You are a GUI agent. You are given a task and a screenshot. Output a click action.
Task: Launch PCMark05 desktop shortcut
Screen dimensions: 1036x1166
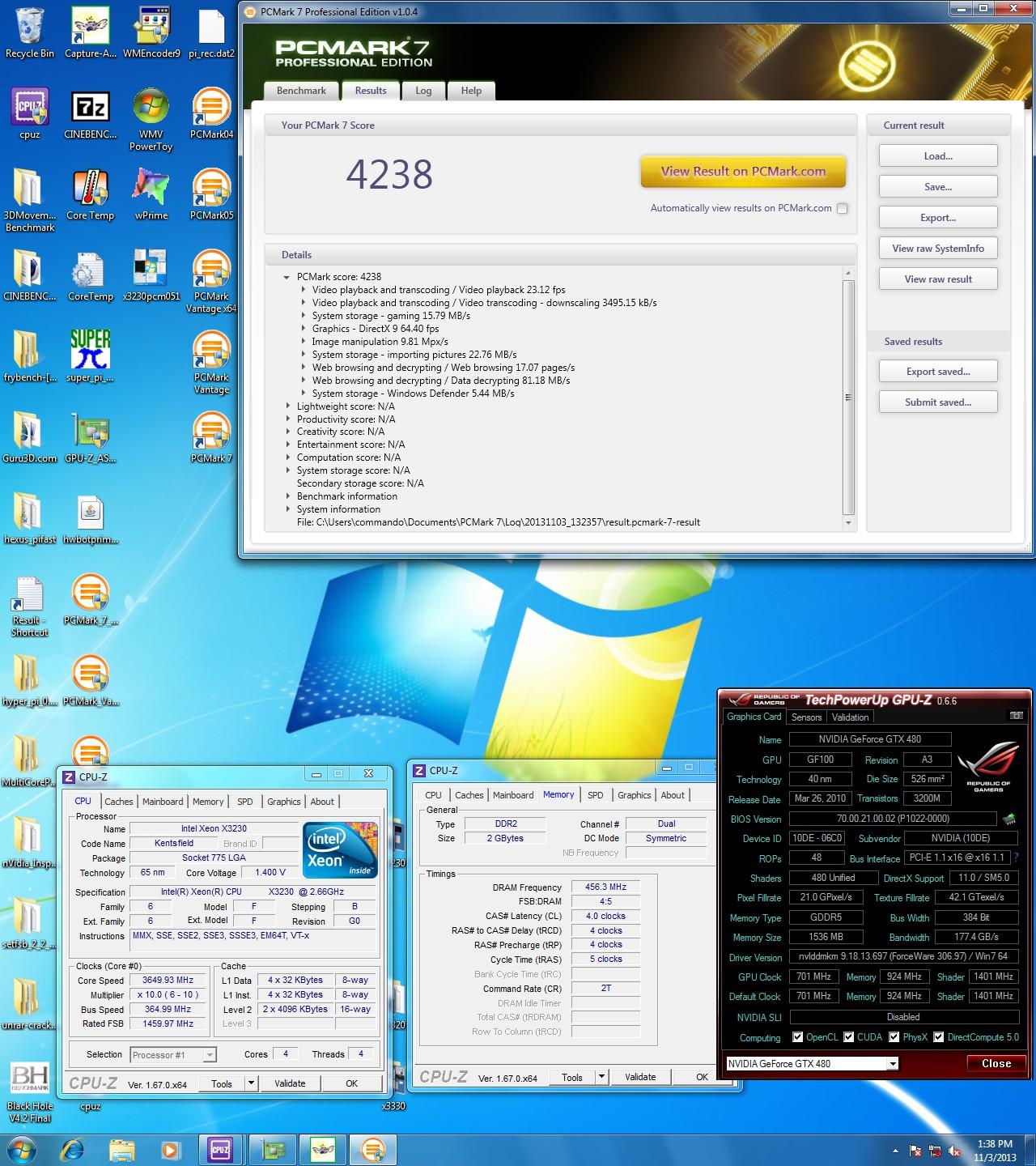pos(211,194)
